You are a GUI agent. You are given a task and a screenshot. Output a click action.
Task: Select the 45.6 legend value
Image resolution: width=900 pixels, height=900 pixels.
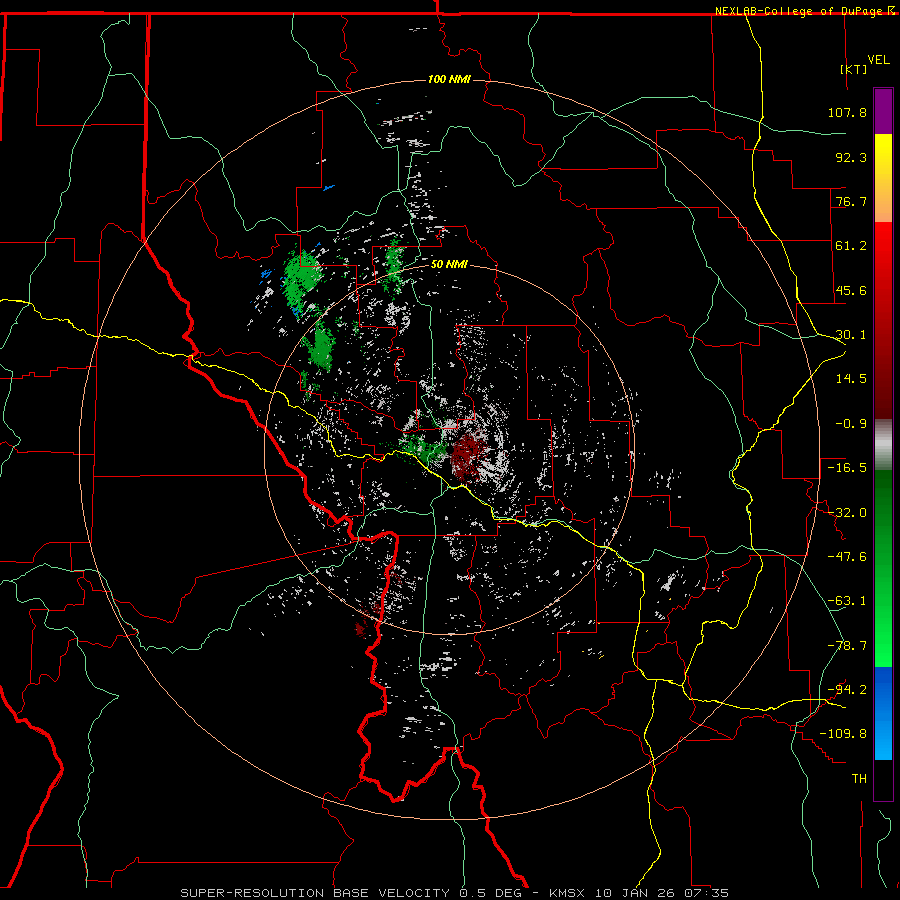click(x=851, y=290)
